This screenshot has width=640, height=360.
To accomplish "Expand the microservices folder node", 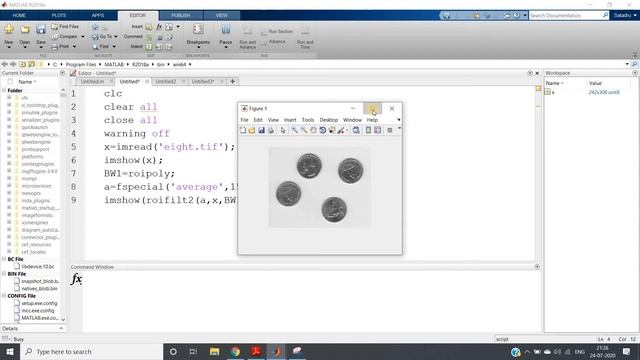I will pyautogui.click(x=9, y=186).
